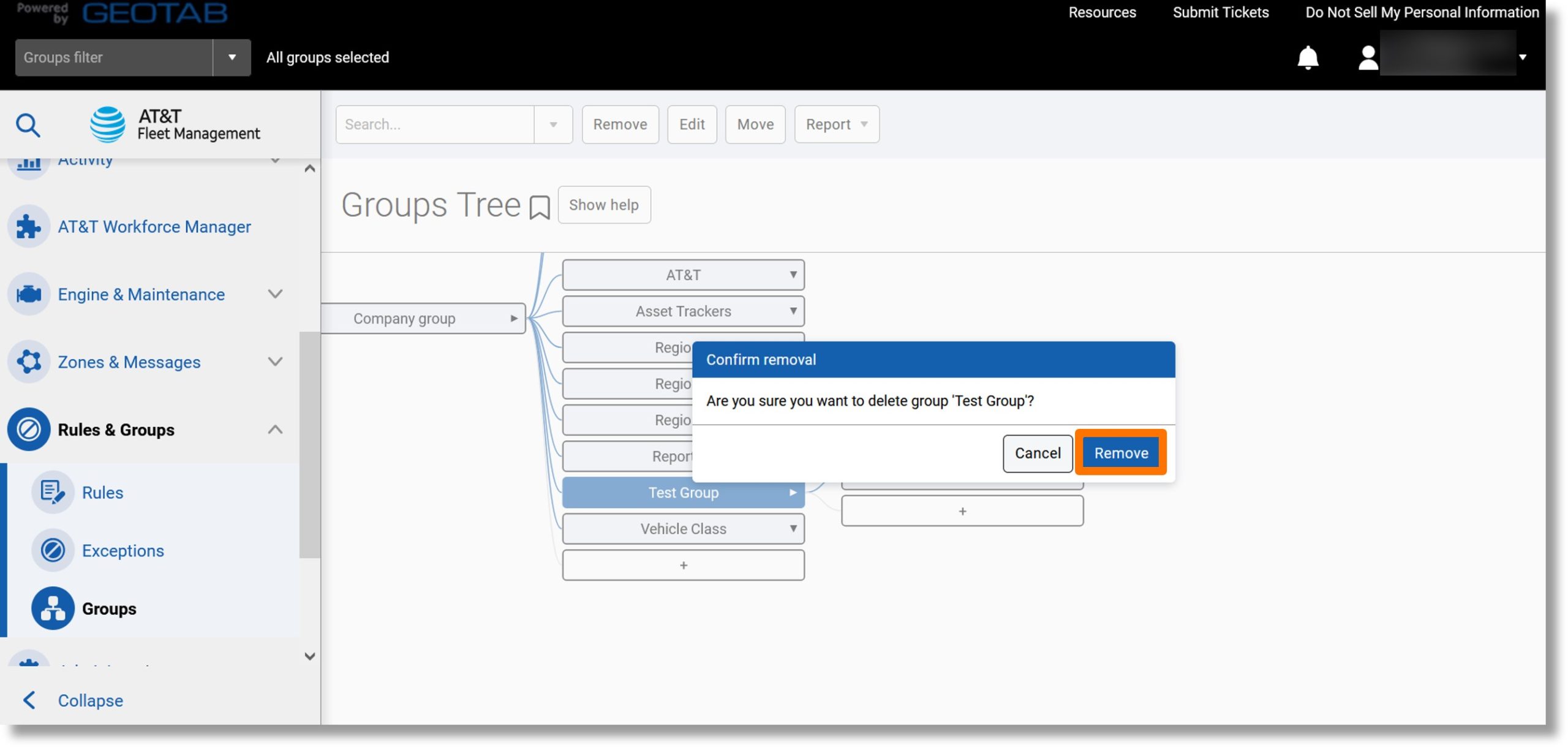Click the Activity chart icon
Viewport: 1568px width, 747px height.
[28, 164]
